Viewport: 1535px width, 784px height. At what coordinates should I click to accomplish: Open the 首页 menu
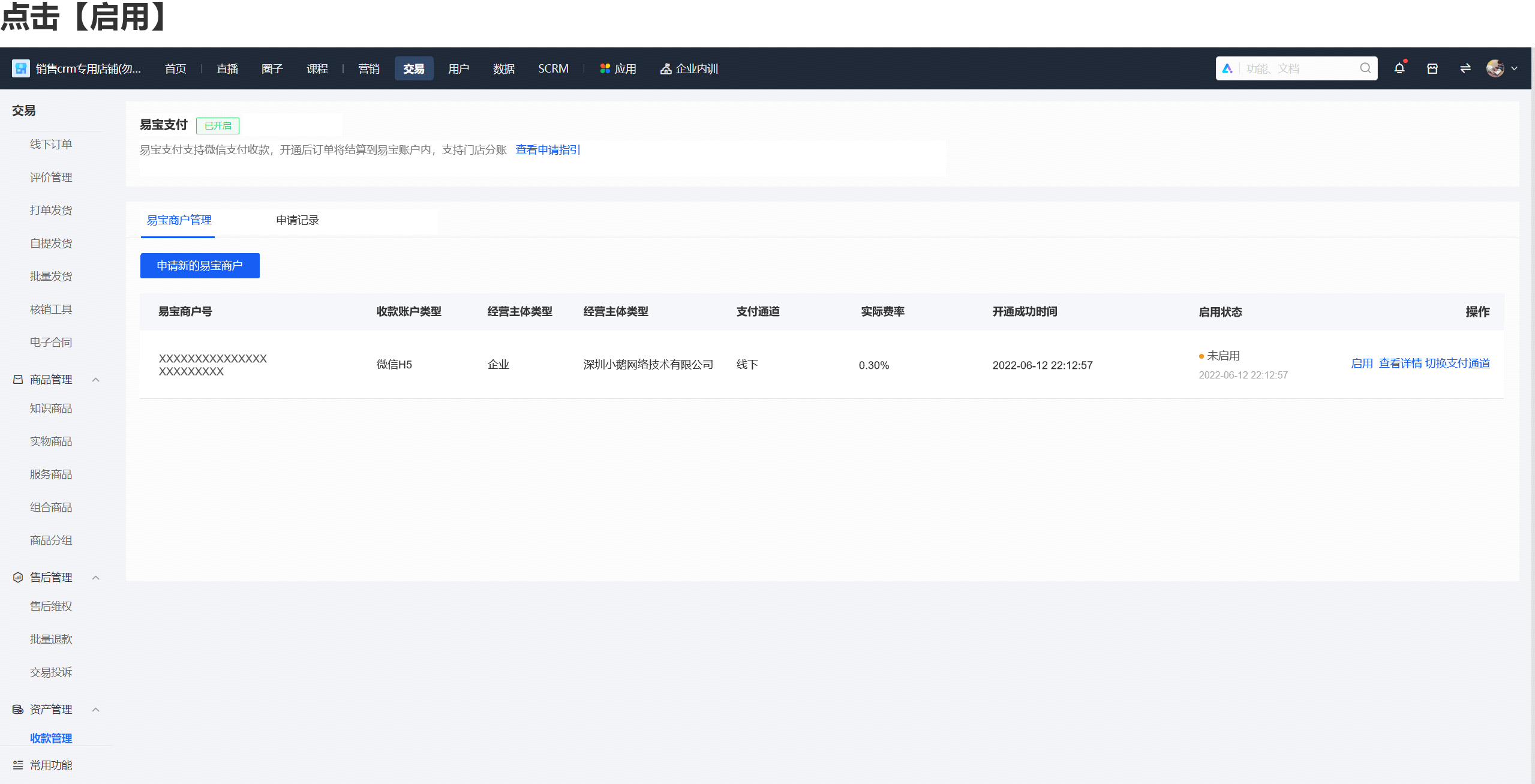[x=175, y=68]
